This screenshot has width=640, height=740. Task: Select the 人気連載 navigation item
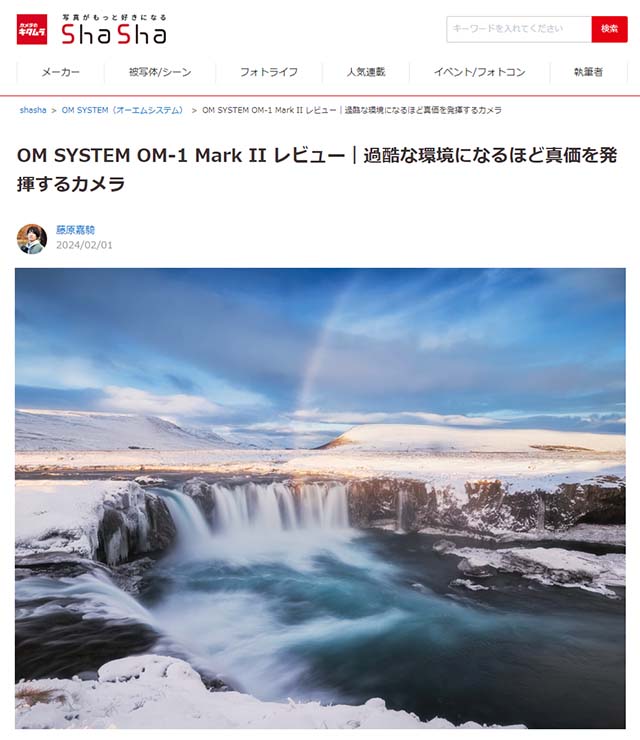pyautogui.click(x=366, y=72)
